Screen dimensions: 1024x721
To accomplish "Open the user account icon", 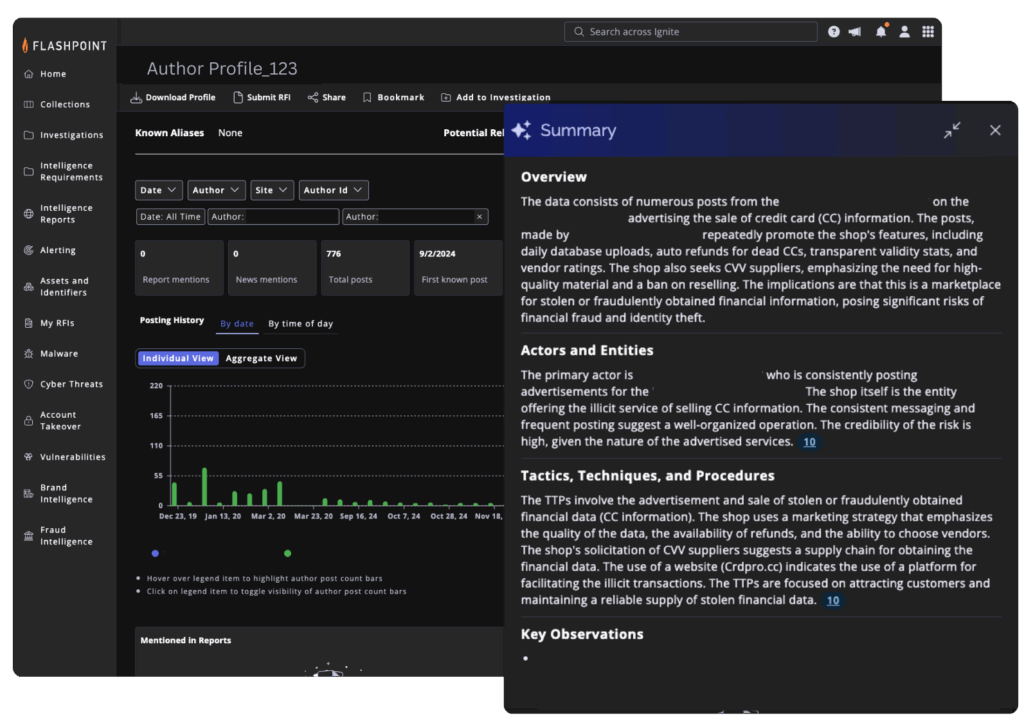I will [x=904, y=32].
